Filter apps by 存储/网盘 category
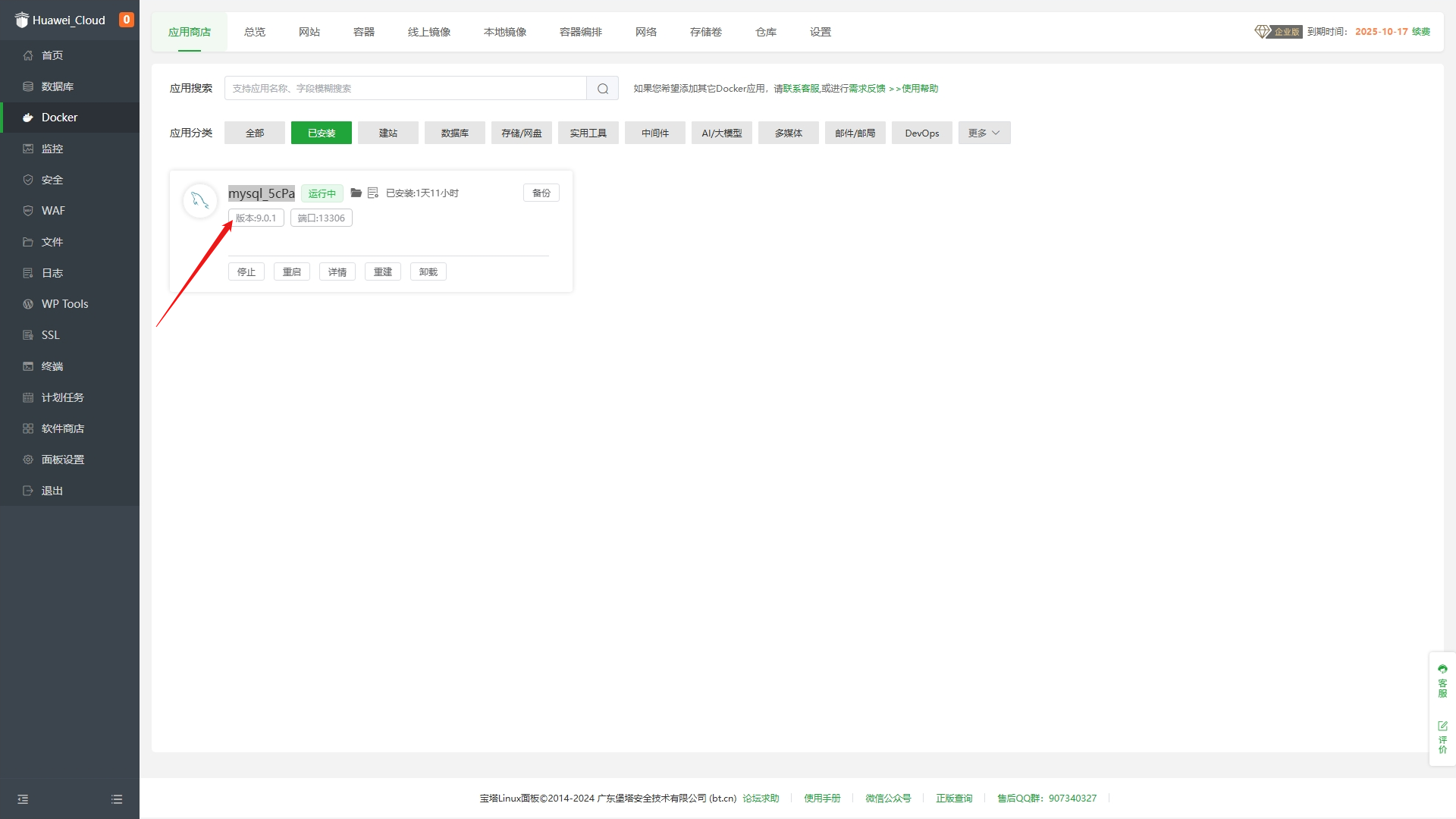The image size is (1456, 819). pyautogui.click(x=522, y=133)
